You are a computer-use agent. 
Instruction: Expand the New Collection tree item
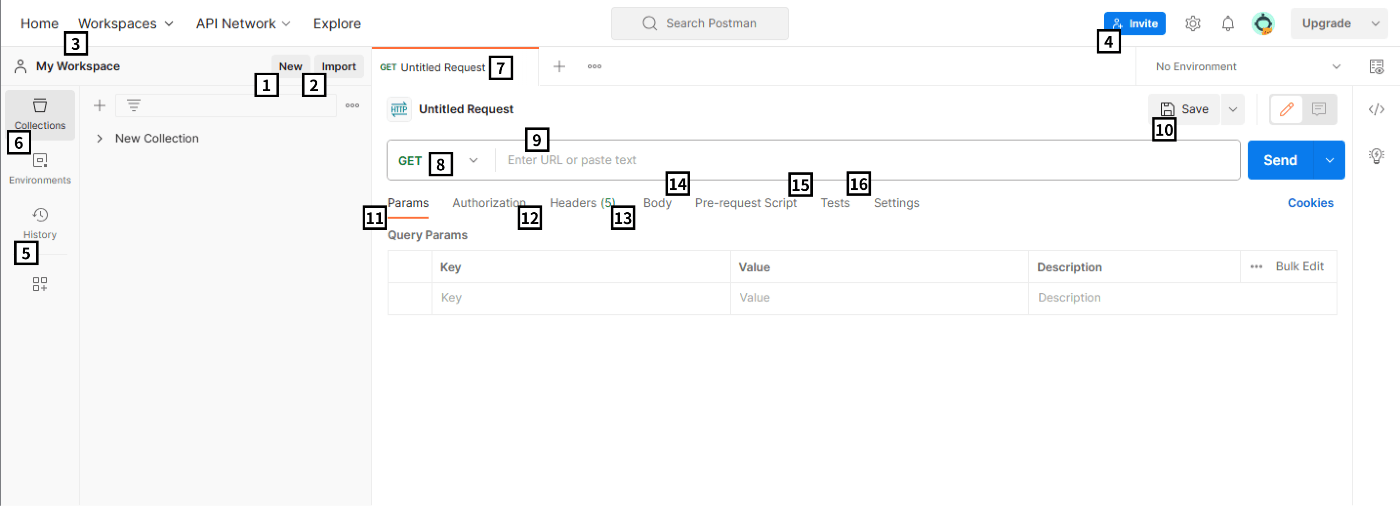100,139
